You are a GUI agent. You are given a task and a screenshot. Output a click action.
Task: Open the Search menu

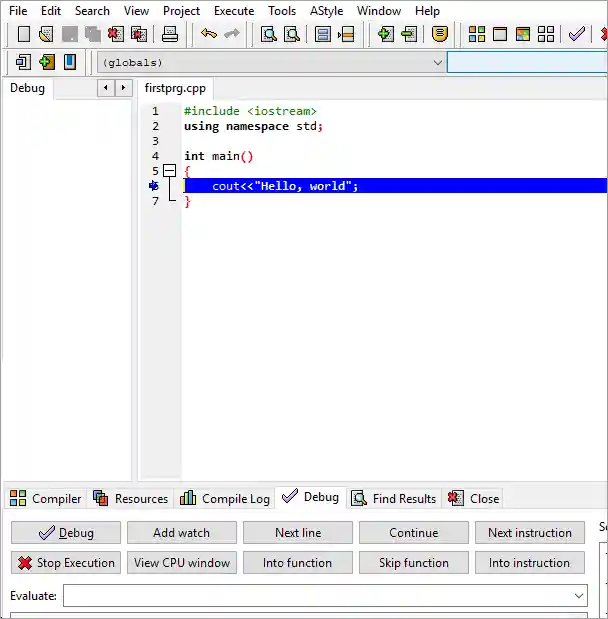(92, 11)
